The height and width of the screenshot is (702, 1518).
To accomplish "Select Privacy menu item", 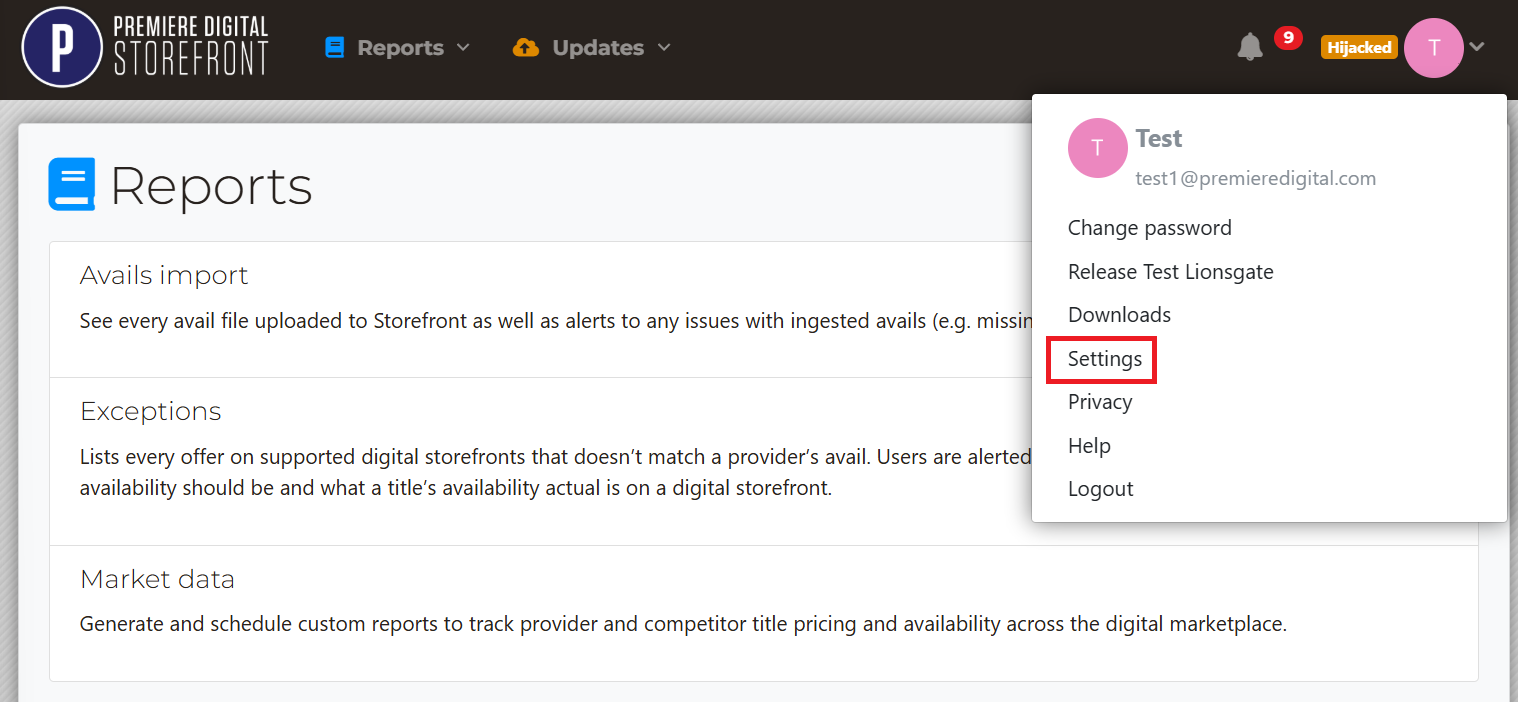I will click(1100, 402).
